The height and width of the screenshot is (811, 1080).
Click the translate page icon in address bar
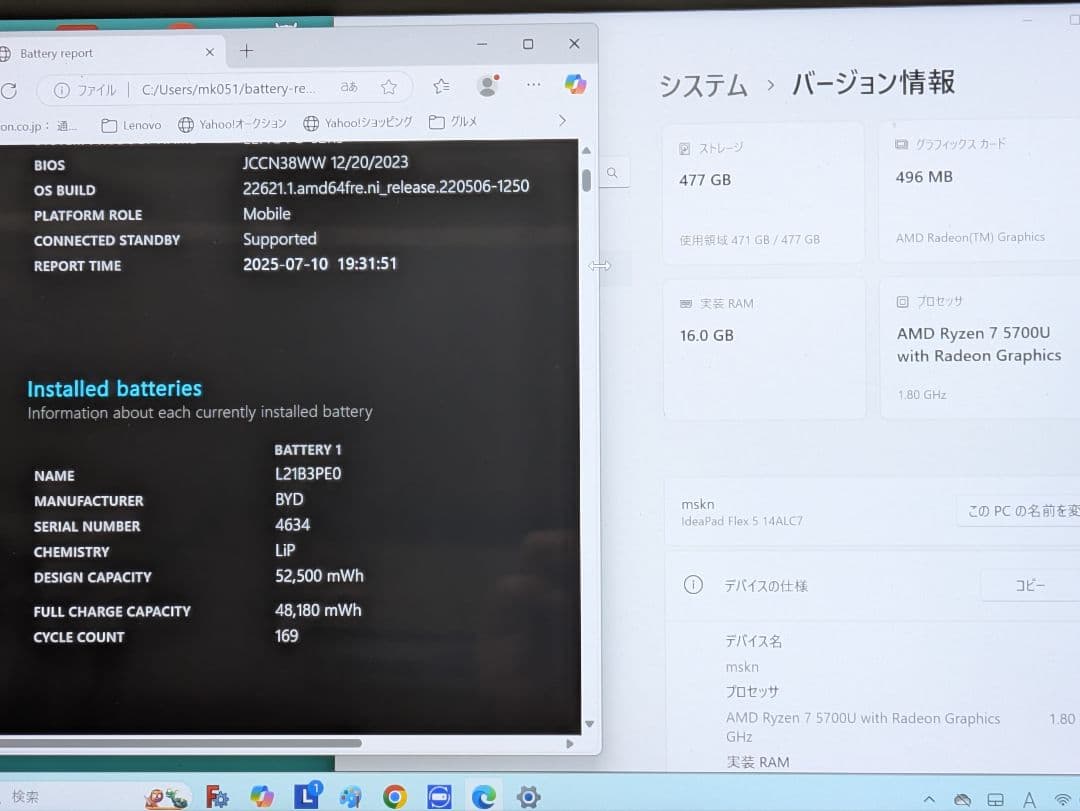[348, 86]
